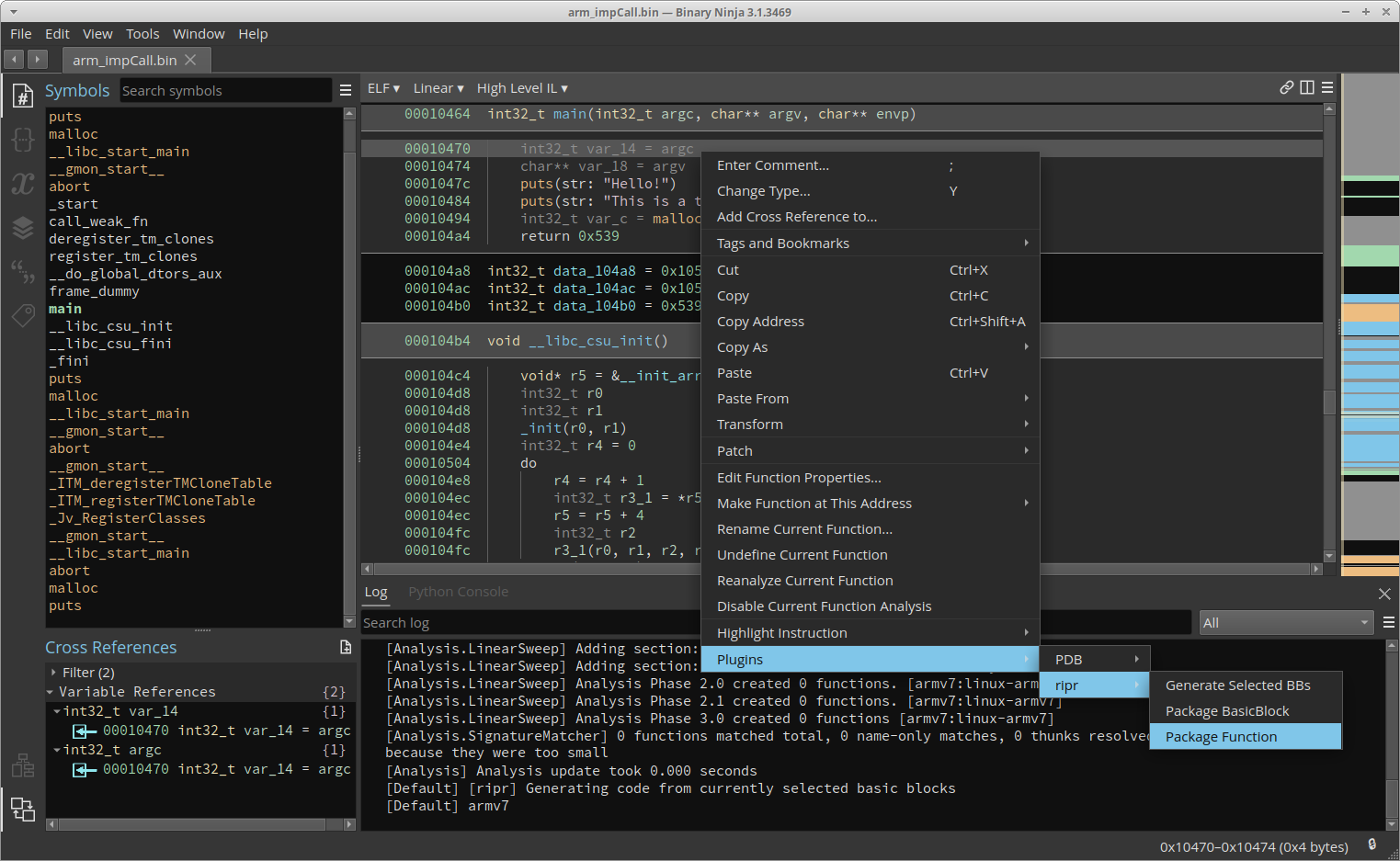Open the Types sidebar panel icon

pyautogui.click(x=22, y=139)
